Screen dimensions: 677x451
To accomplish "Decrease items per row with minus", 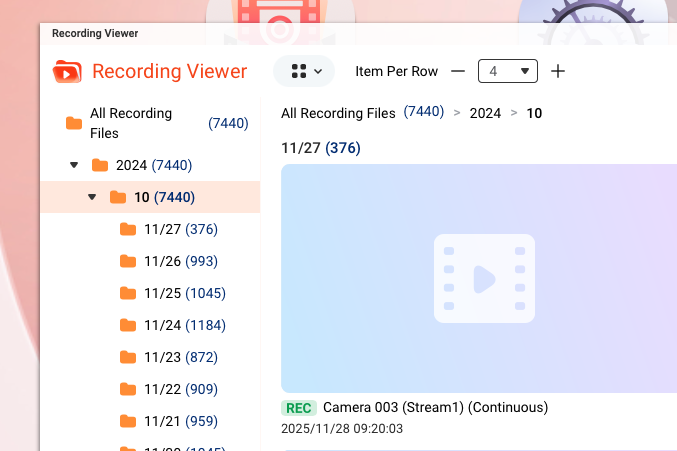I will click(458, 71).
